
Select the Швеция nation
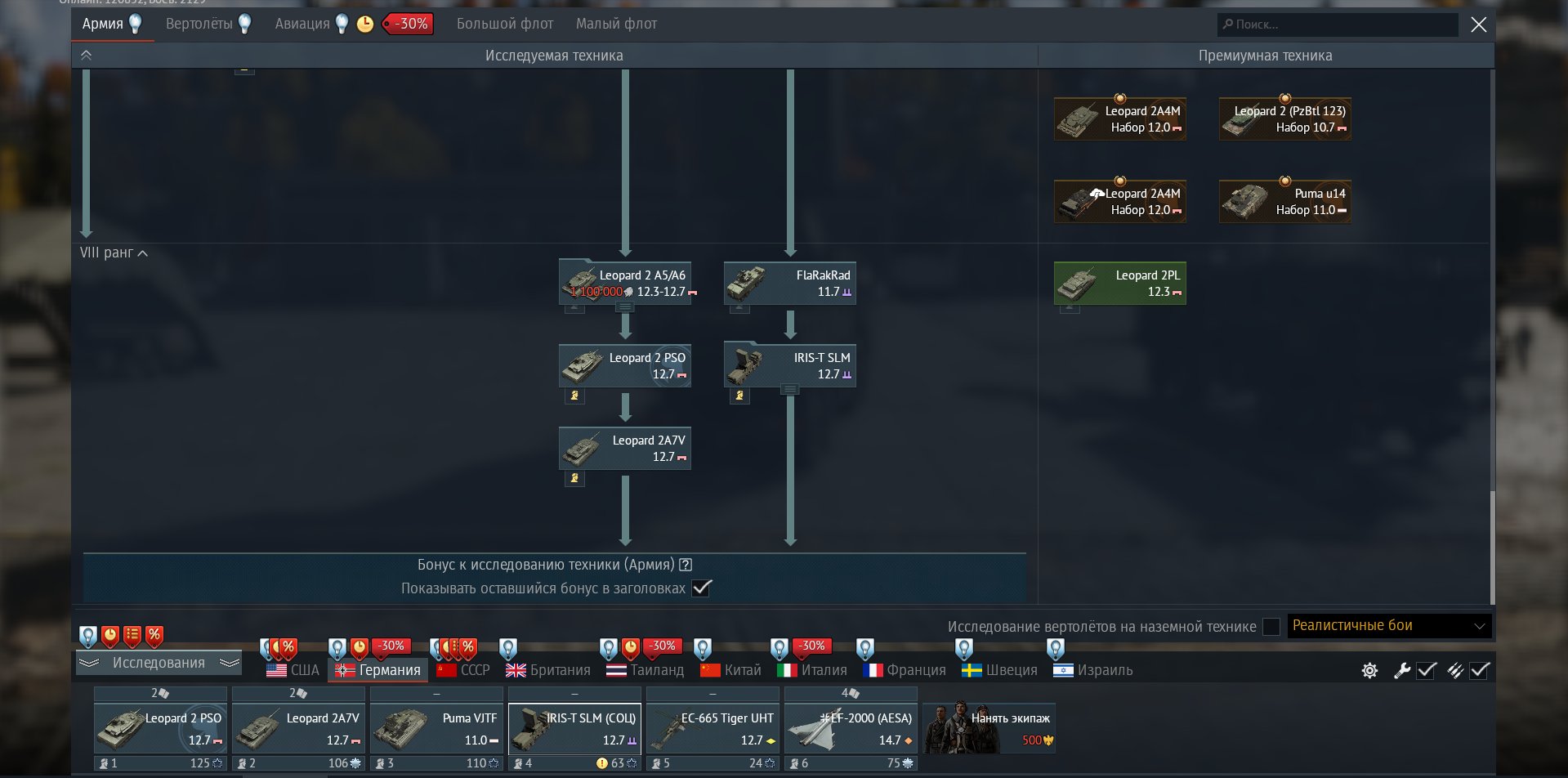999,670
